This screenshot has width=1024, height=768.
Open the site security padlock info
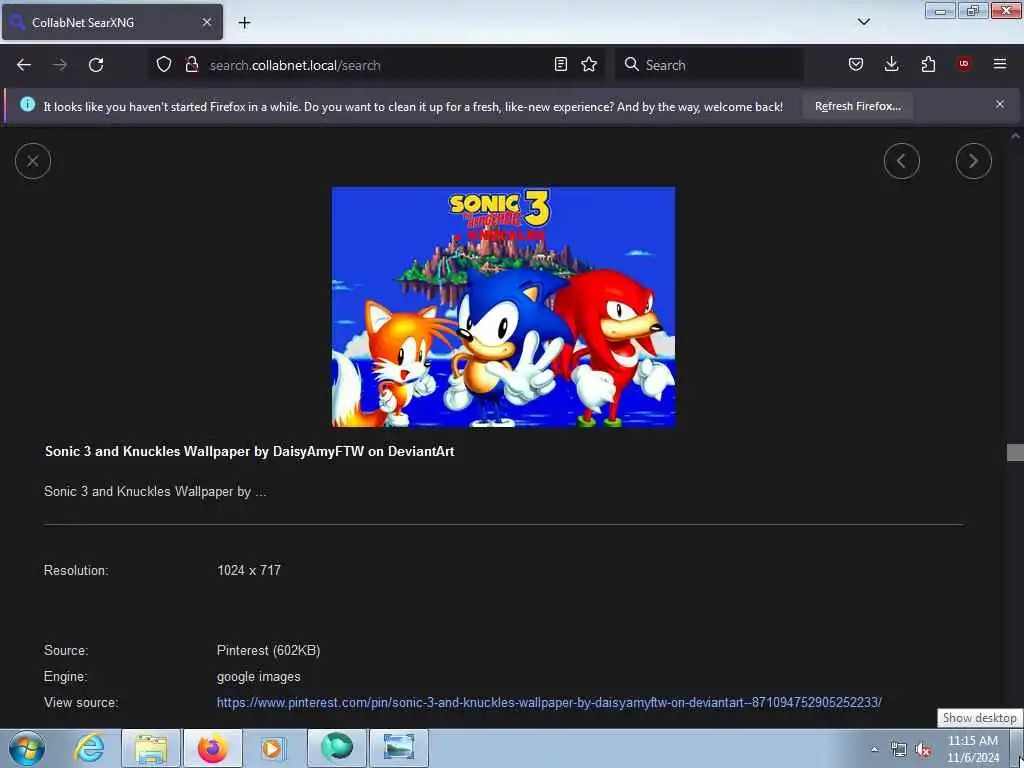[x=191, y=64]
